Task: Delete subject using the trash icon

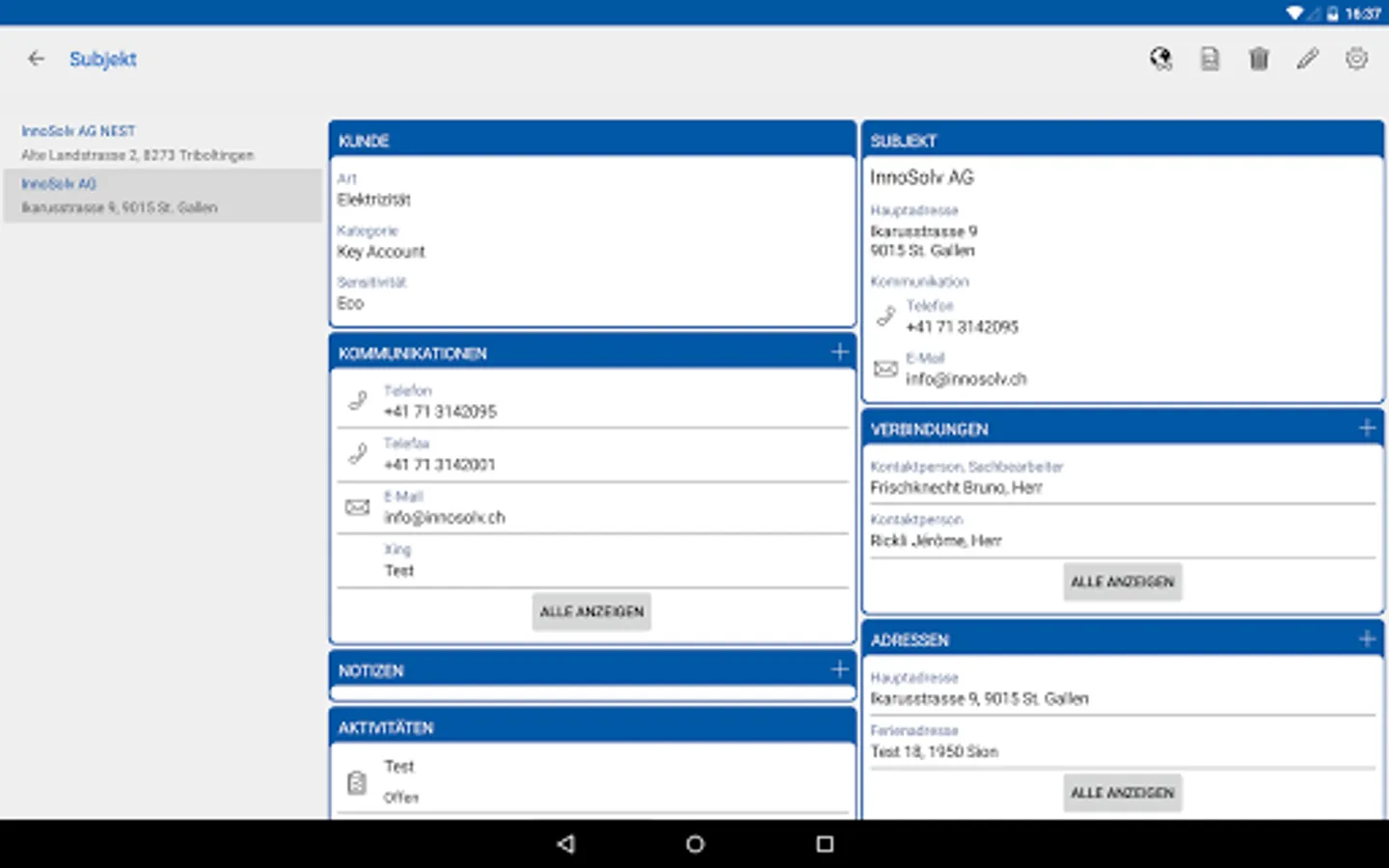Action: point(1259,59)
